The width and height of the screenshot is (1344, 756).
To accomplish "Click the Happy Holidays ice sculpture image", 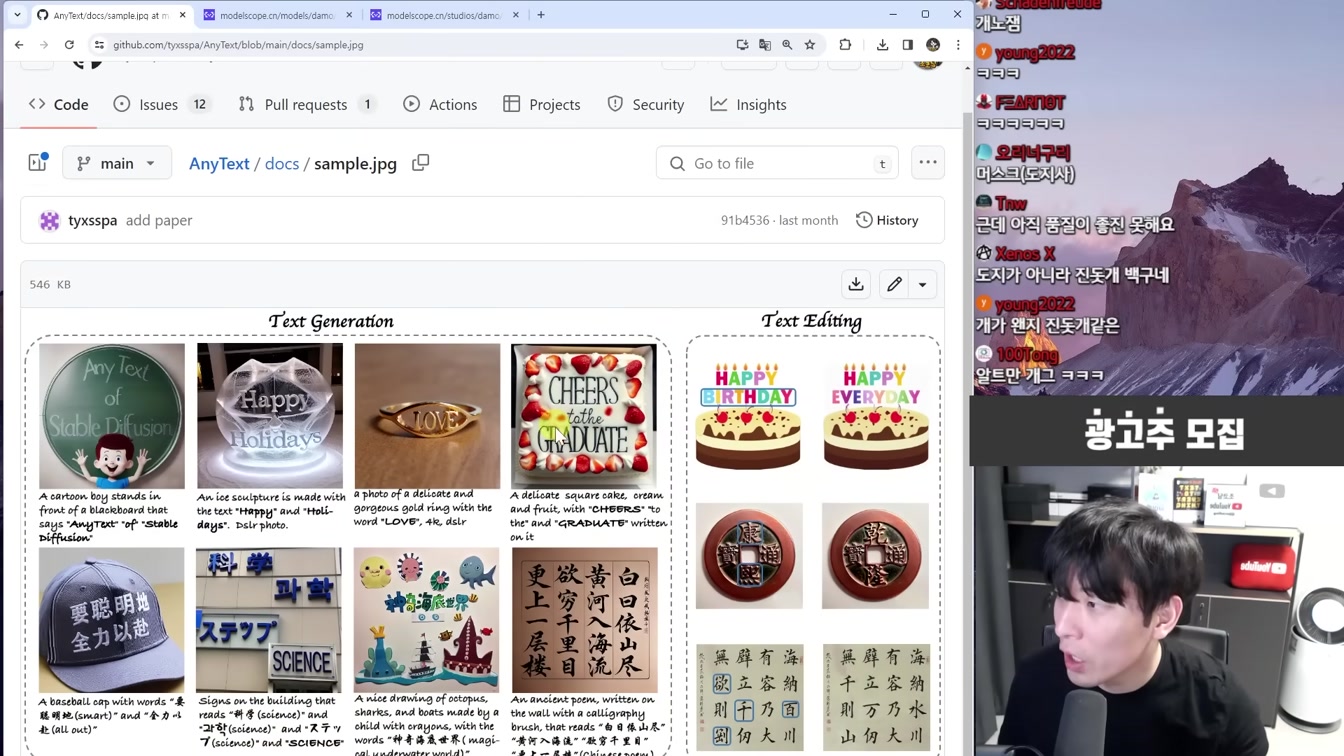I will (x=270, y=416).
